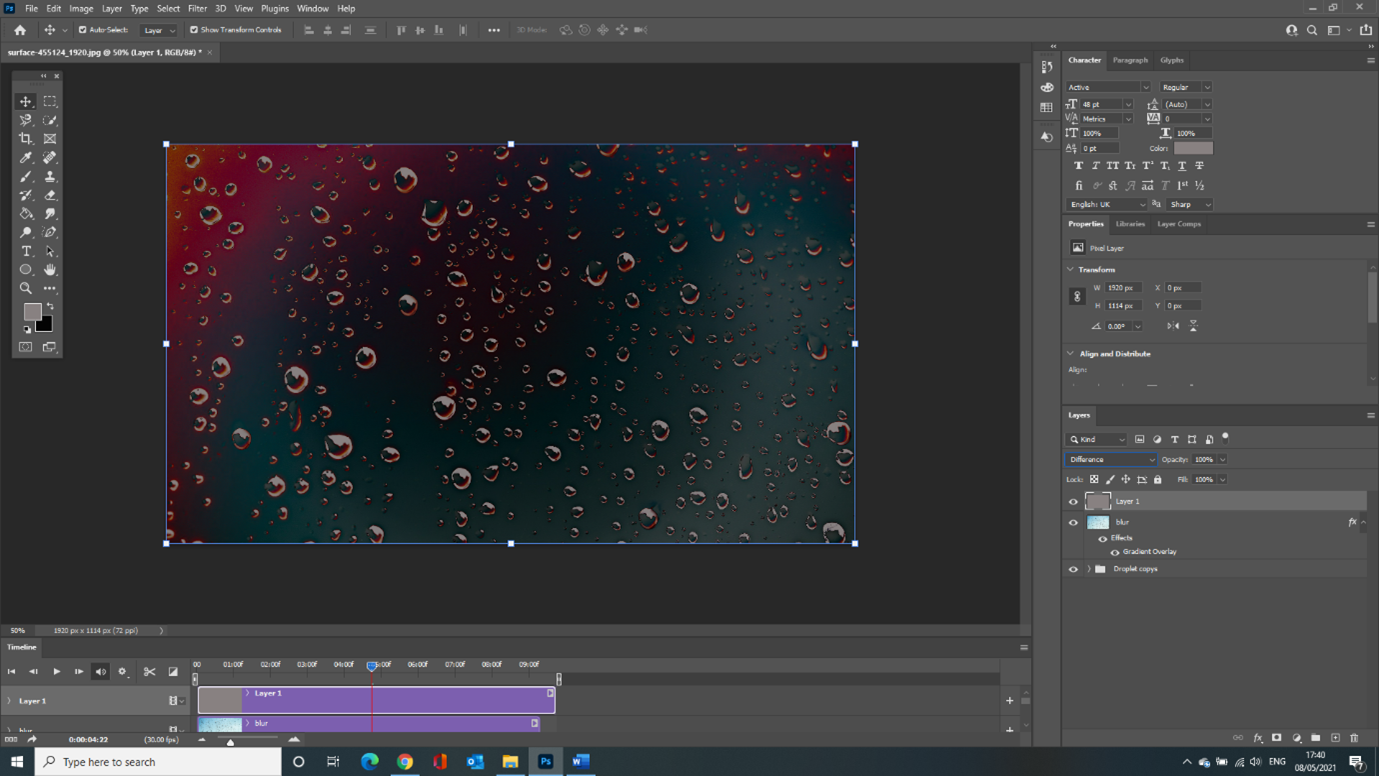1379x776 pixels.
Task: Select the Zoom tool in the toolbox
Action: (26, 289)
